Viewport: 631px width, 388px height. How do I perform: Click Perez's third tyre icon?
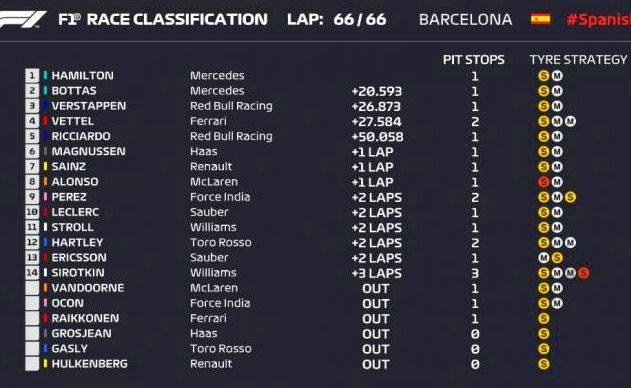(570, 197)
